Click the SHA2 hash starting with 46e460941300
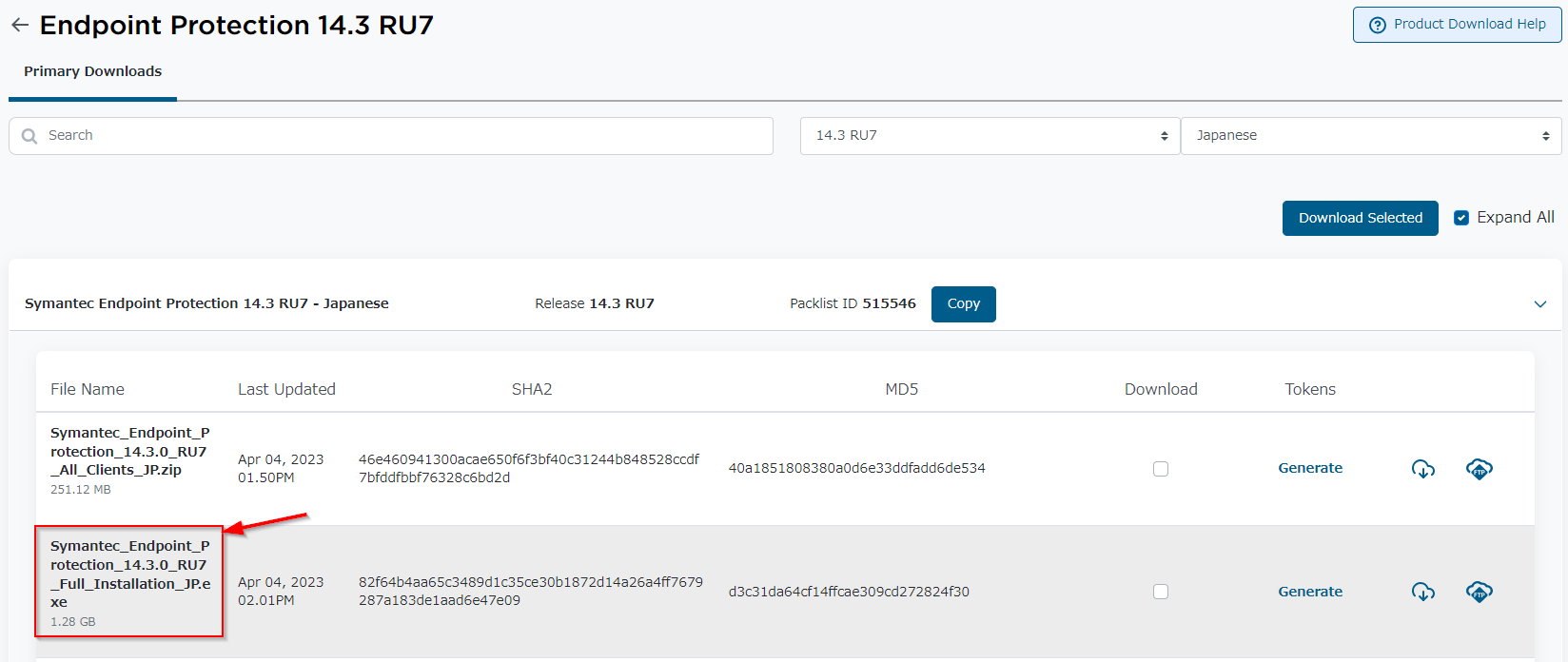Image resolution: width=1568 pixels, height=662 pixels. click(x=529, y=468)
